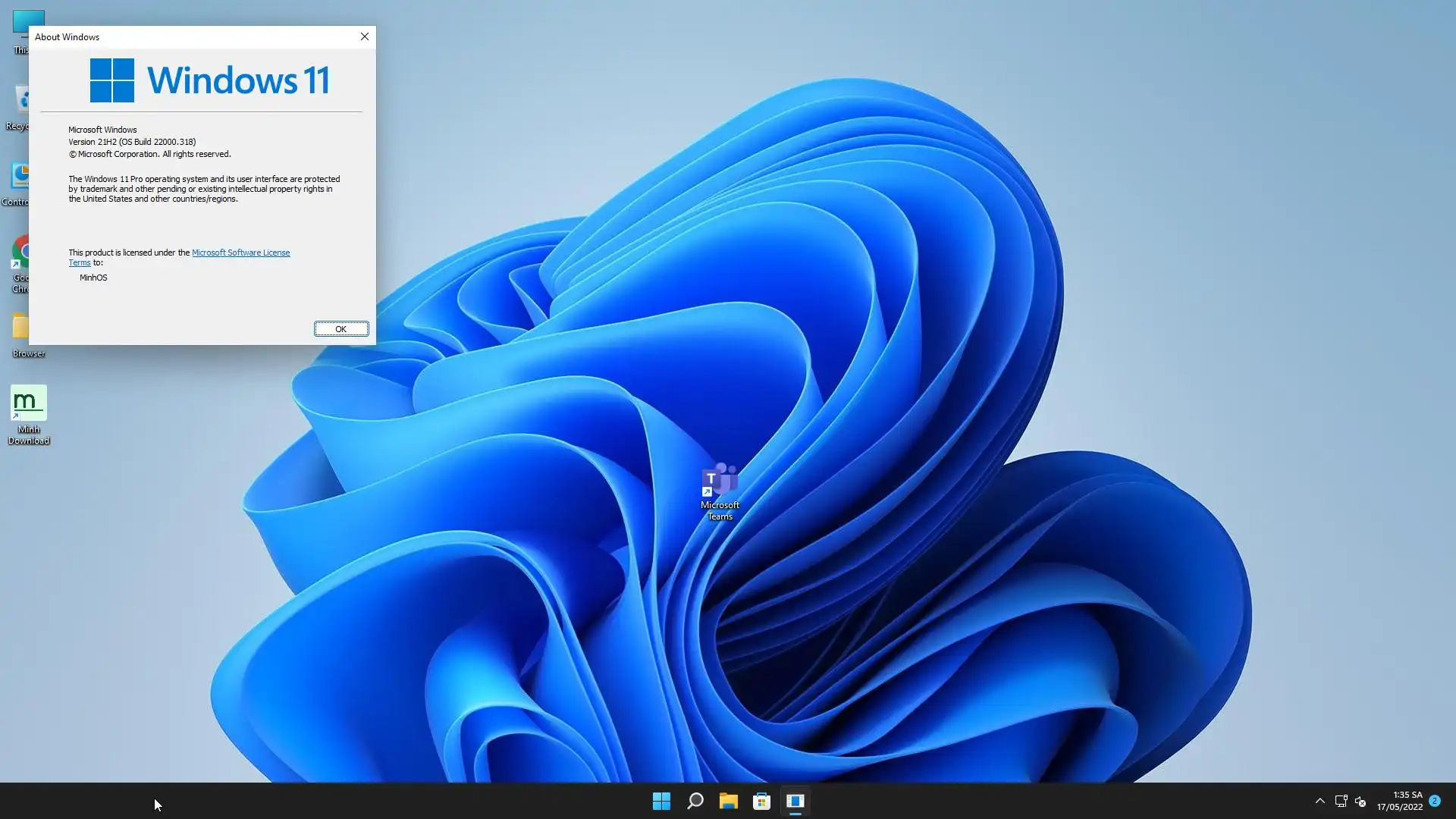Open Microsoft Store from the taskbar
Screen dimensions: 1456x819
761,801
